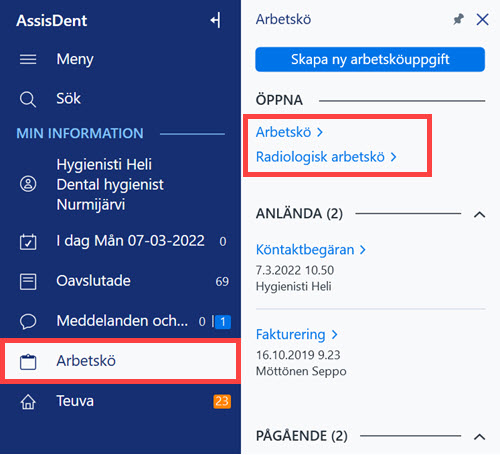Screen dimensions: 500x455
Task: Open the Köntaktbegäran task
Action: (311, 250)
